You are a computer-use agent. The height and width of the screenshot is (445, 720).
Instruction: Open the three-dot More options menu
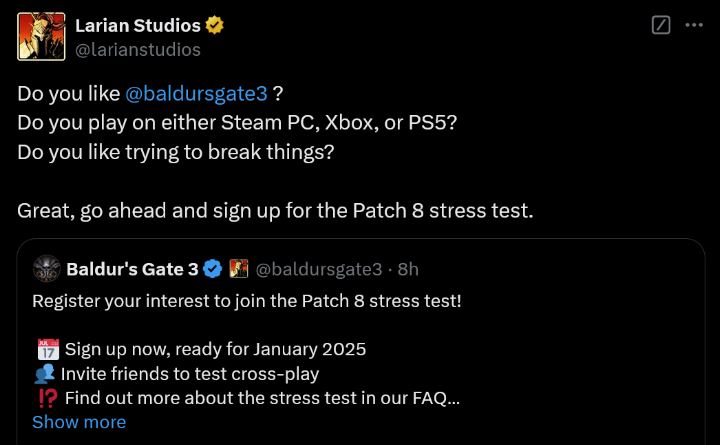pos(693,26)
